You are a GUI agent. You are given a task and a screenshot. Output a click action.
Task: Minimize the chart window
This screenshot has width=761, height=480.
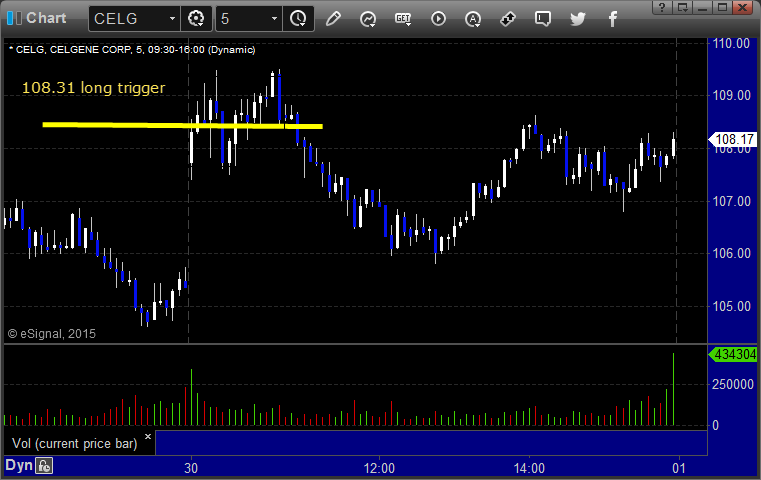pos(703,7)
